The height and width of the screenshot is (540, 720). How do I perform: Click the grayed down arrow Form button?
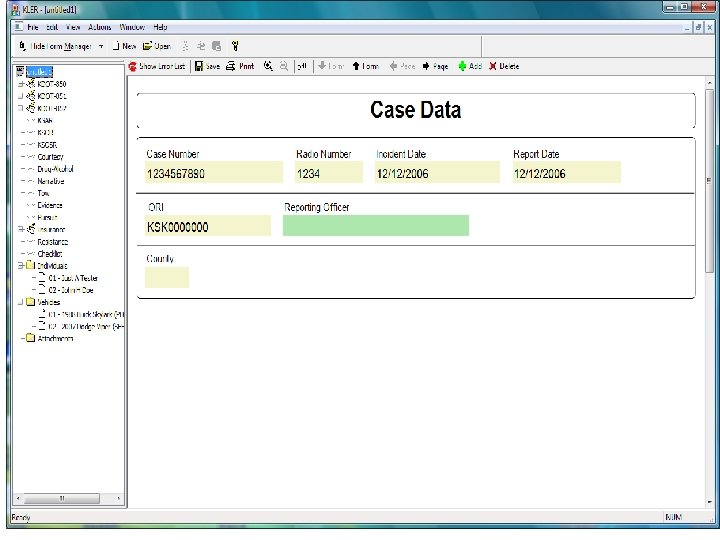click(x=331, y=66)
